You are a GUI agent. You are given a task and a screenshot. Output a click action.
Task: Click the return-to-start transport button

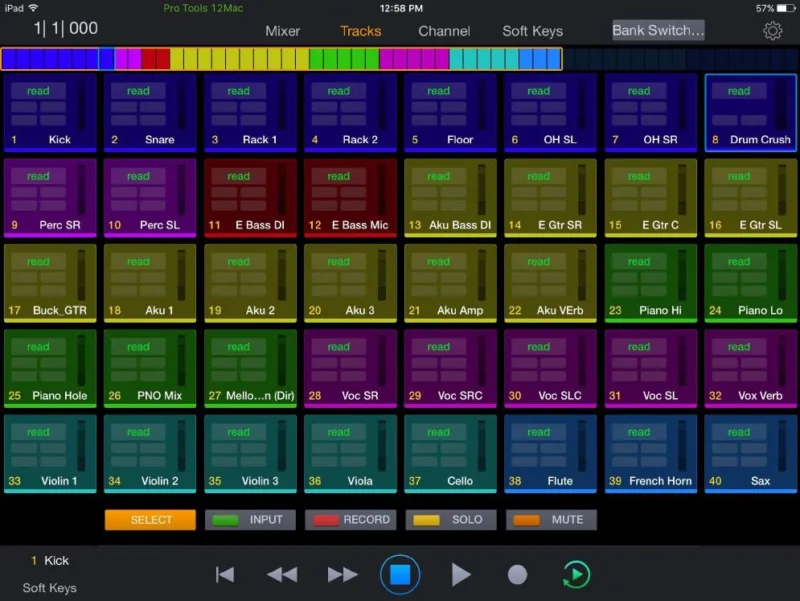(224, 574)
